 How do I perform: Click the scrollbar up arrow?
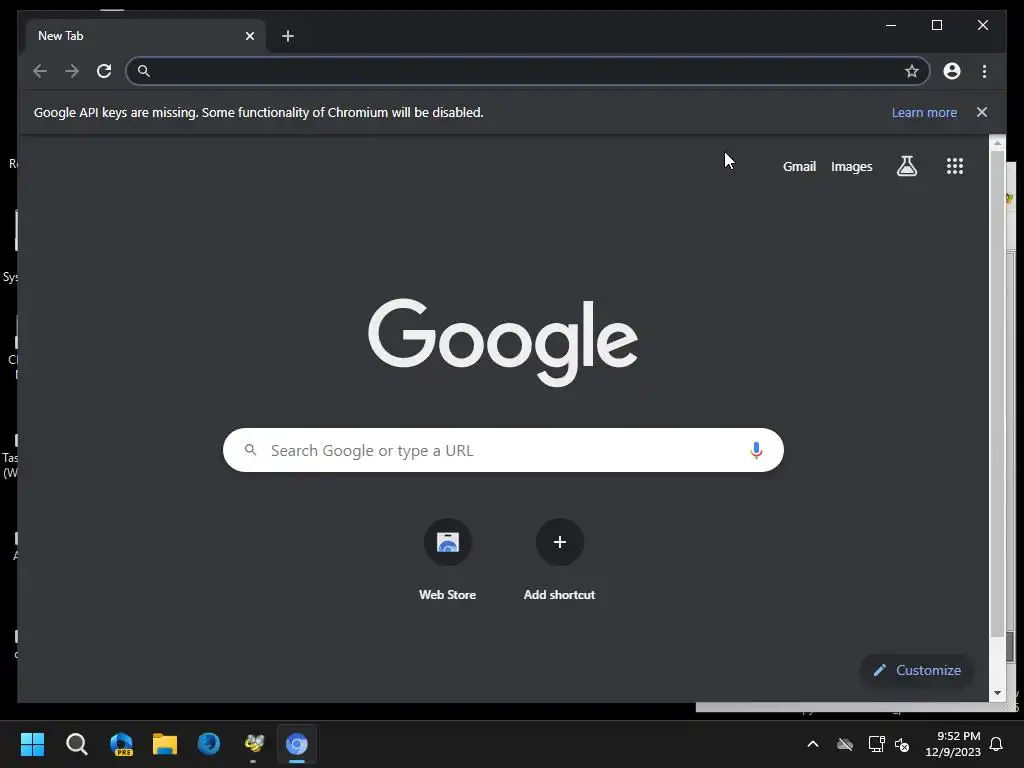click(x=997, y=142)
